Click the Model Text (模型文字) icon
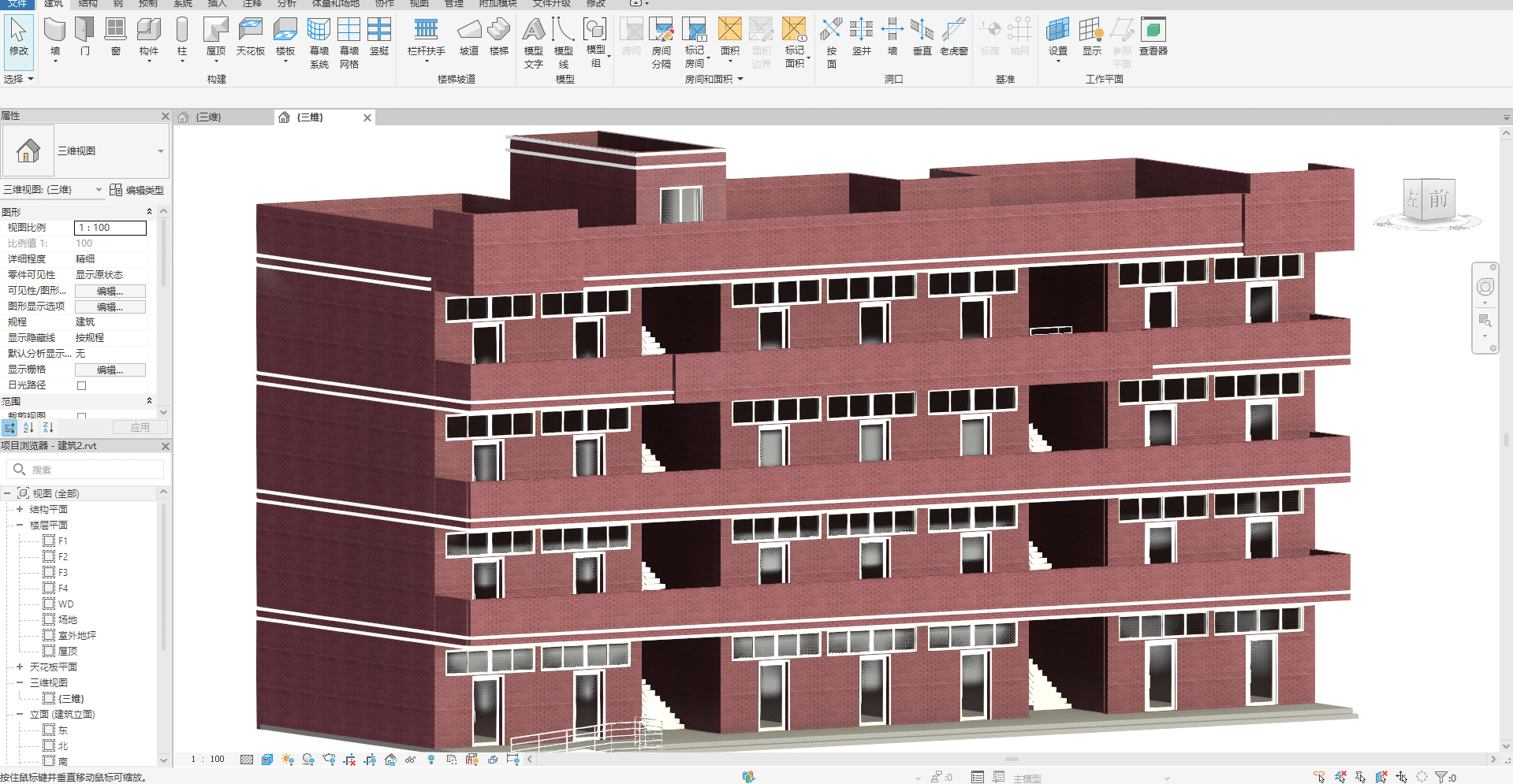 click(534, 31)
